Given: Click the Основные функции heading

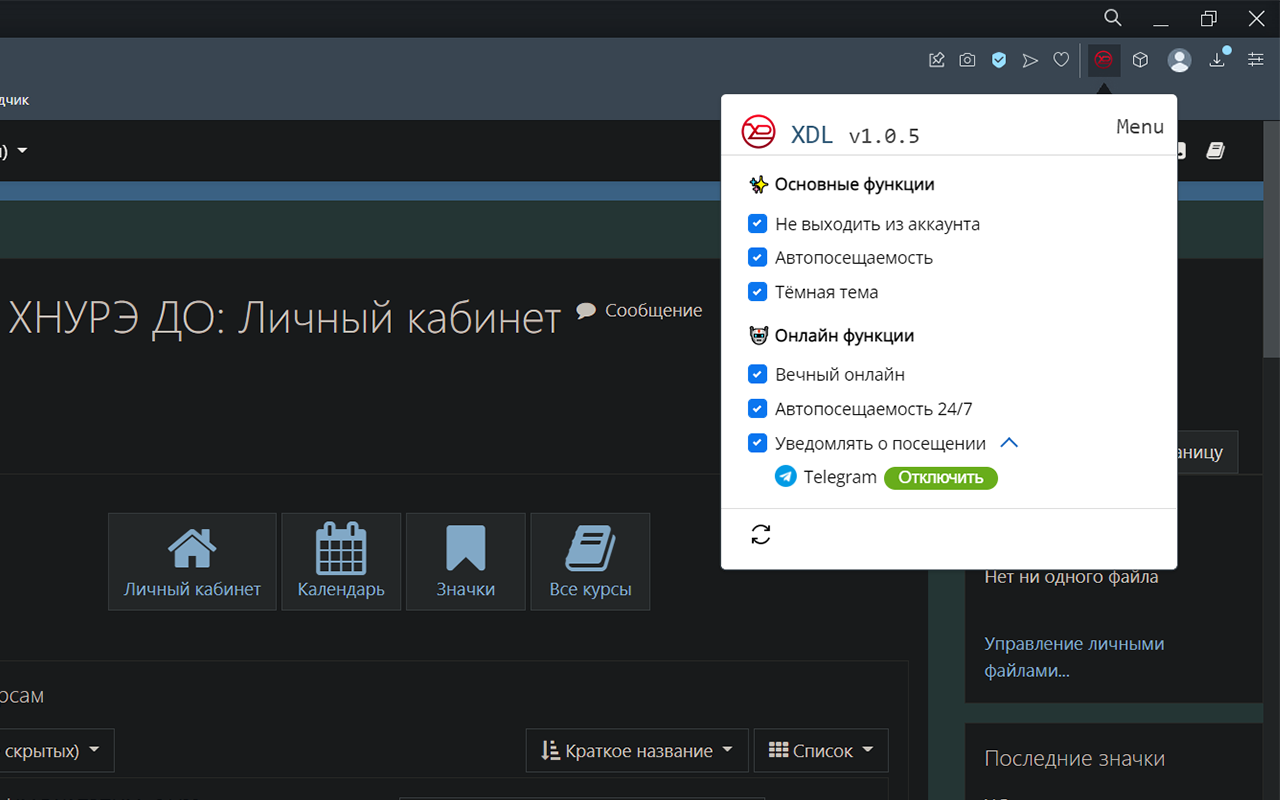Looking at the screenshot, I should [x=855, y=184].
